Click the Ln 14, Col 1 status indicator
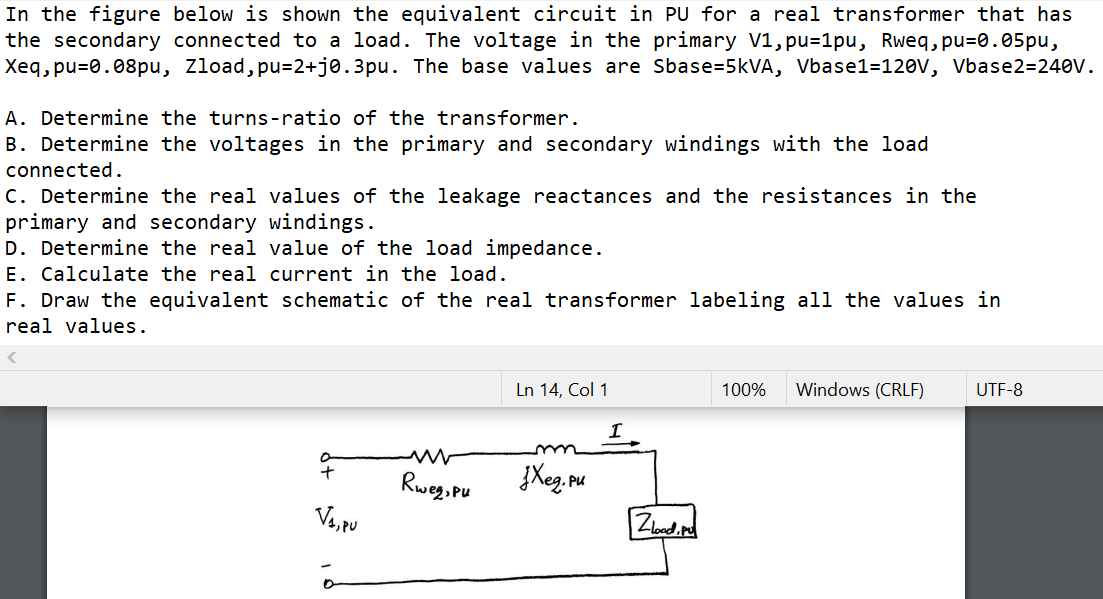Viewport: 1103px width, 599px height. click(x=560, y=389)
